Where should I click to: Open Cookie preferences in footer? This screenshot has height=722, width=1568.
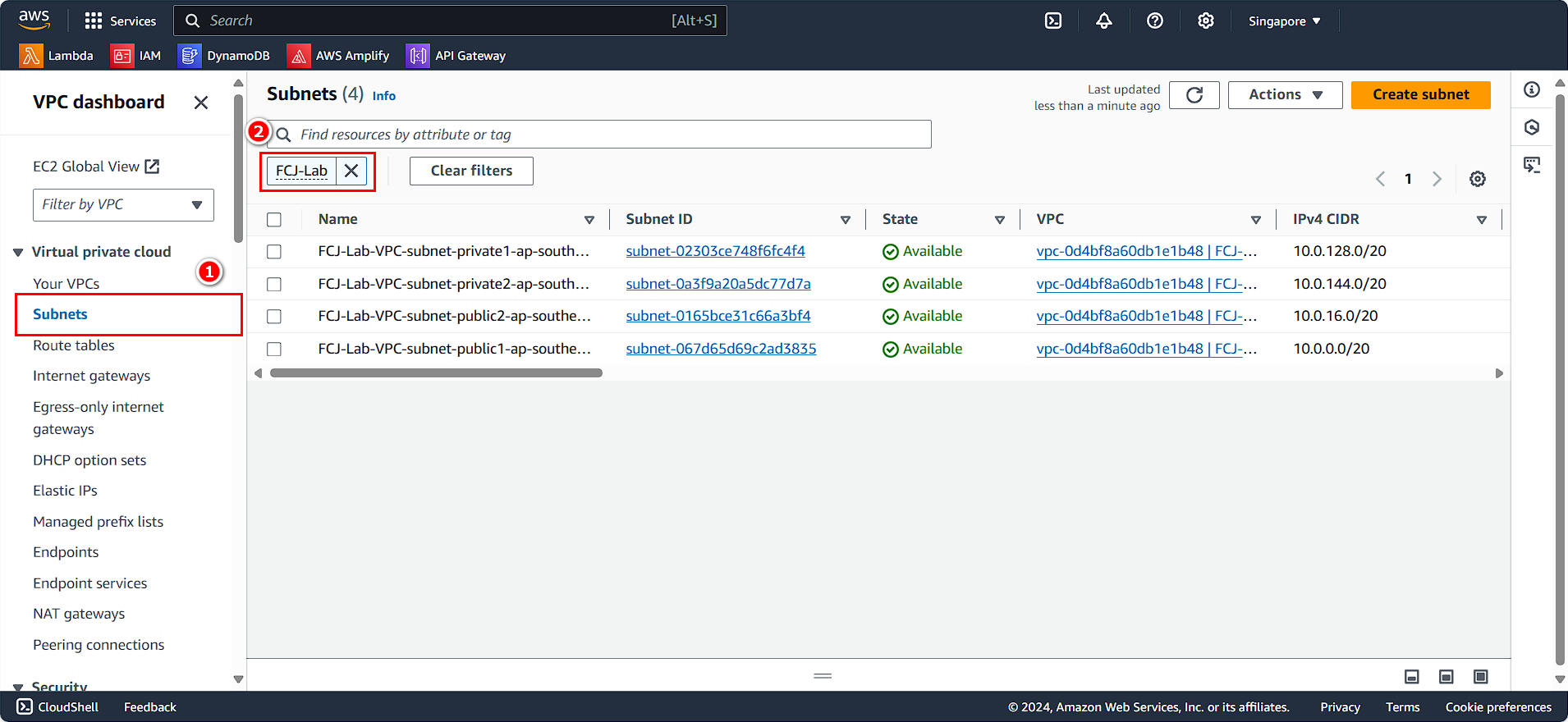1498,707
